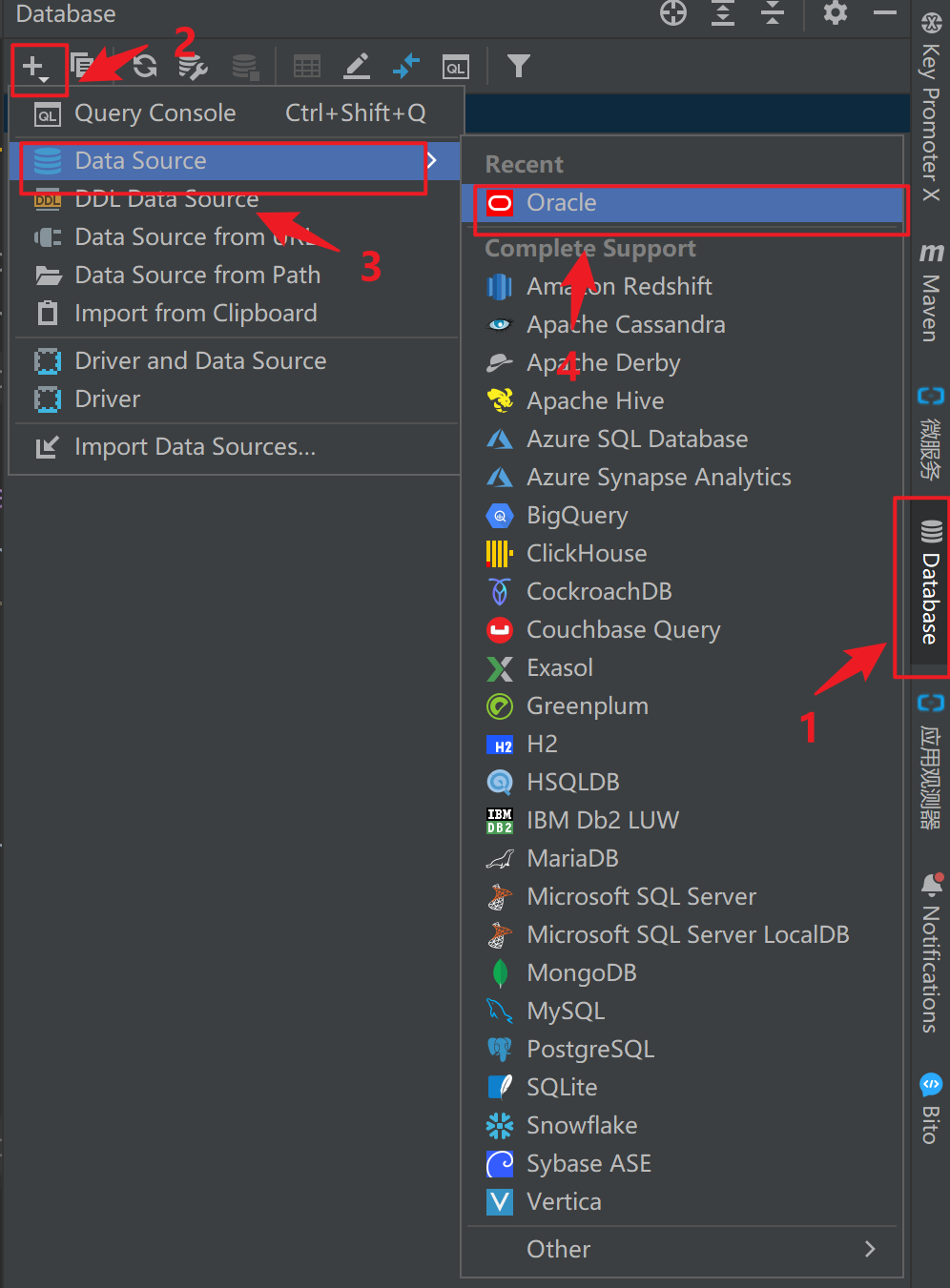Image resolution: width=950 pixels, height=1288 pixels.
Task: Click the Refresh icon in the Database toolbar
Action: (x=145, y=67)
